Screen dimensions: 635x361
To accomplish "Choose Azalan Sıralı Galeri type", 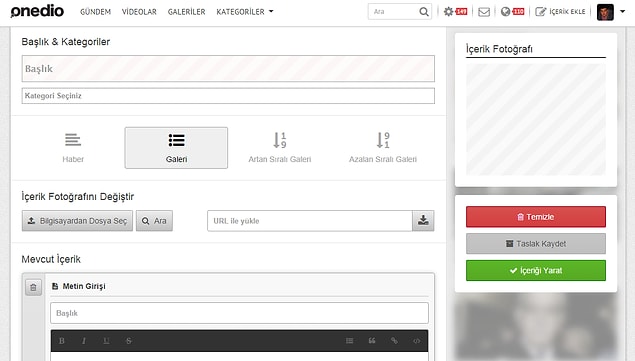I will pos(383,148).
